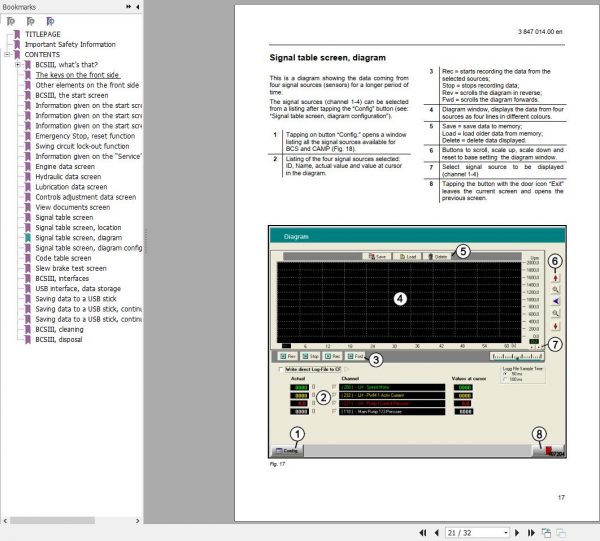Open the page number dropdown arrow
Viewport: 600px width, 541px height.
(505, 533)
